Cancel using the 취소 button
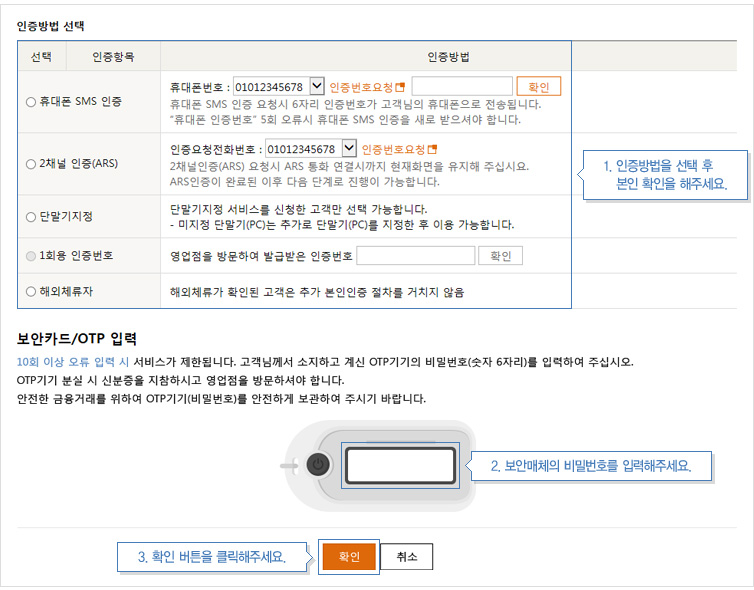 tap(406, 557)
